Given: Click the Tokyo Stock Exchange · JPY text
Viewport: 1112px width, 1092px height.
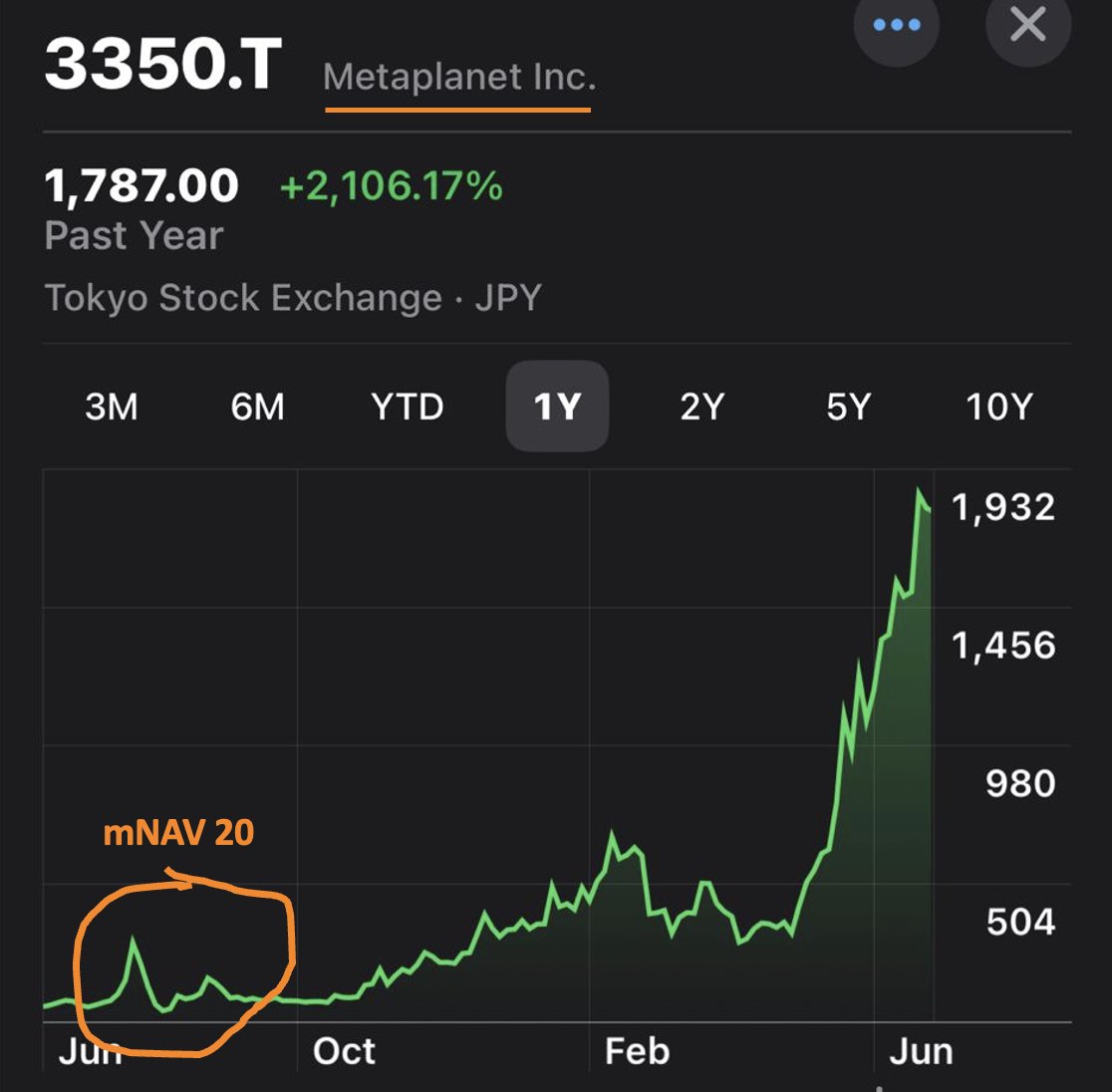Looking at the screenshot, I should pyautogui.click(x=293, y=297).
